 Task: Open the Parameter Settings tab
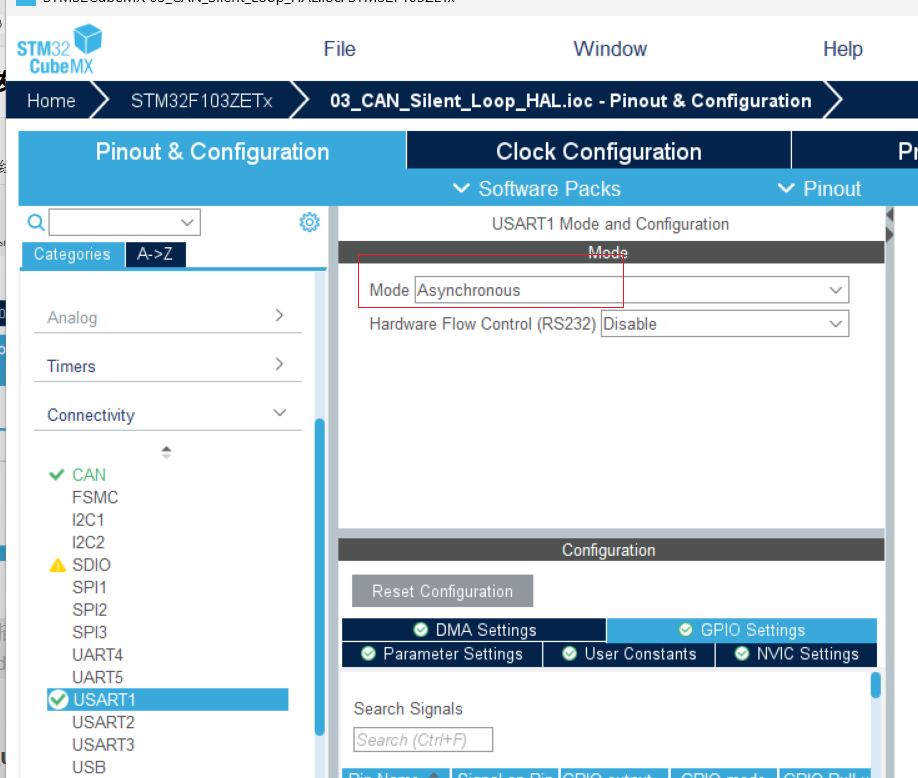[442, 654]
